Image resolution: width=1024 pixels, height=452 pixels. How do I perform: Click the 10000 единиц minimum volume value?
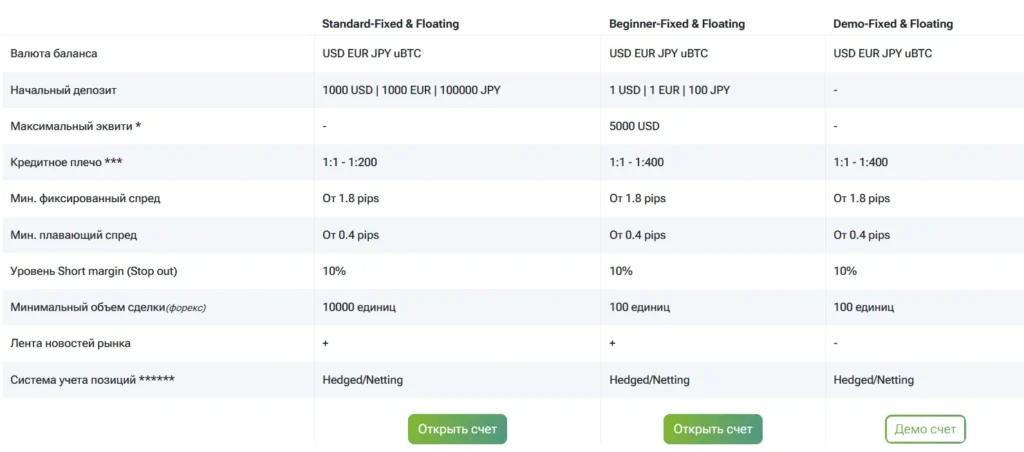[x=359, y=307]
